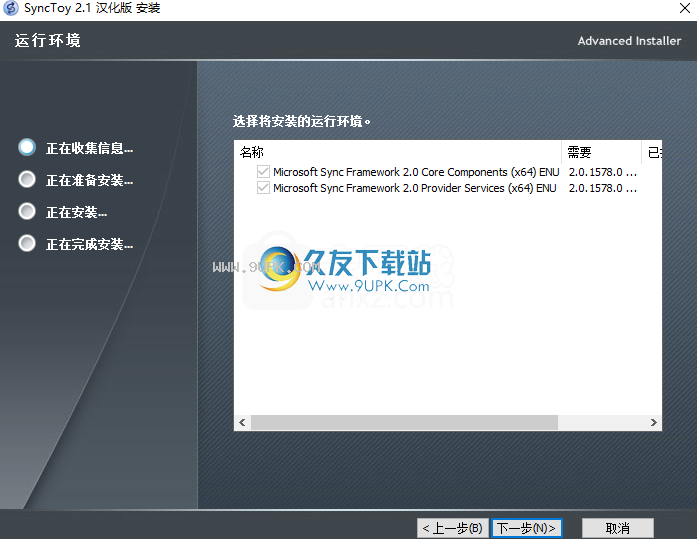Click the Advanced Installer label
The height and width of the screenshot is (539, 697).
[629, 41]
